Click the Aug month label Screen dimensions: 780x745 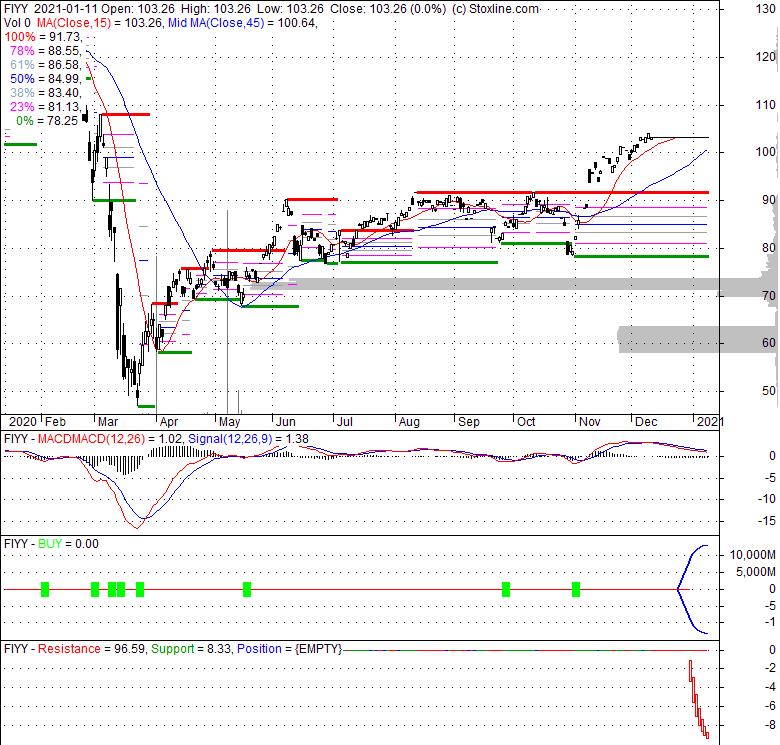click(x=409, y=422)
